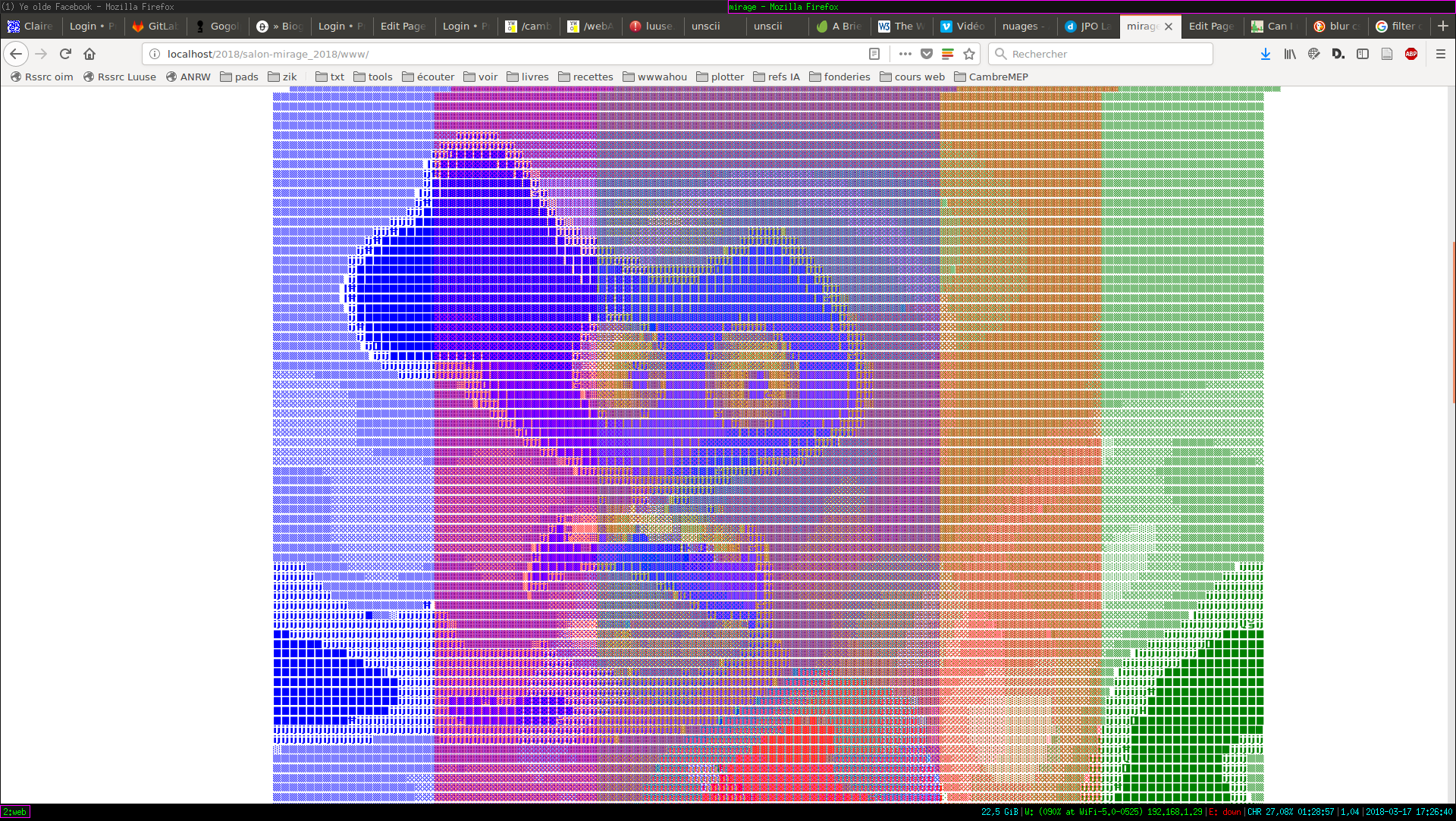Expand the recettes bookmarks folder
The height and width of the screenshot is (821, 1456).
(585, 77)
